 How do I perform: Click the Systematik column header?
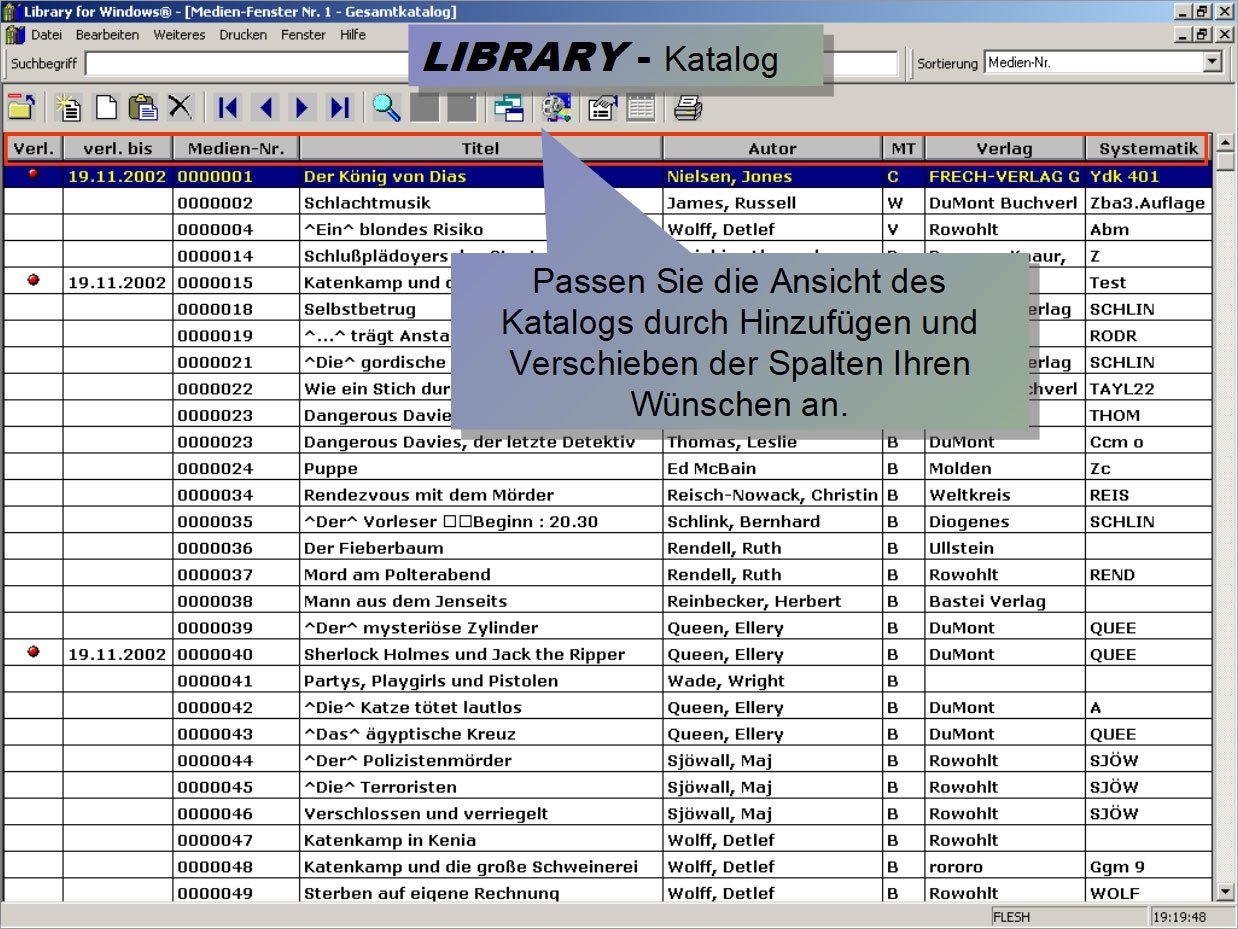[1148, 149]
